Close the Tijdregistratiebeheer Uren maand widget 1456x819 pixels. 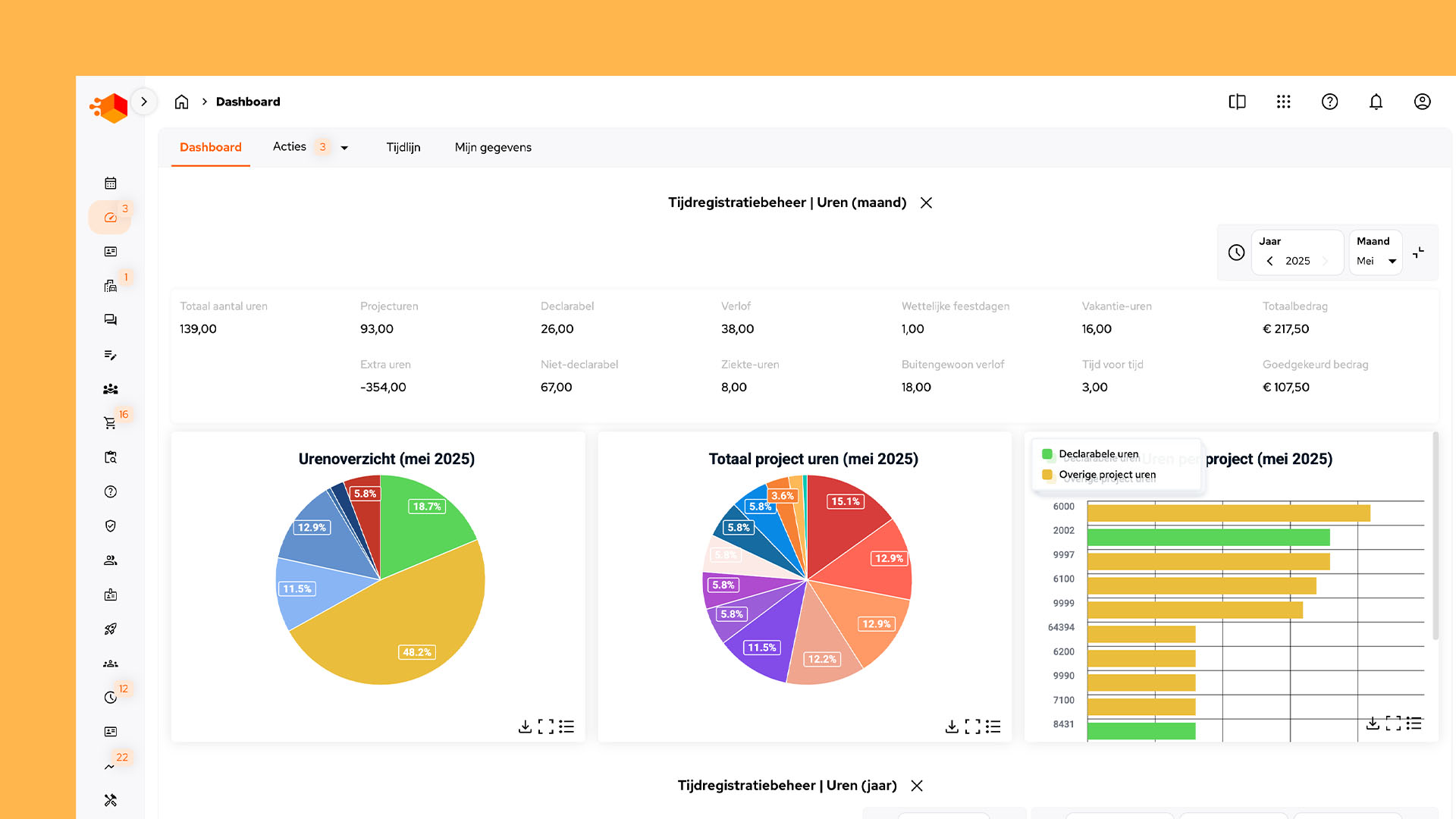926,202
